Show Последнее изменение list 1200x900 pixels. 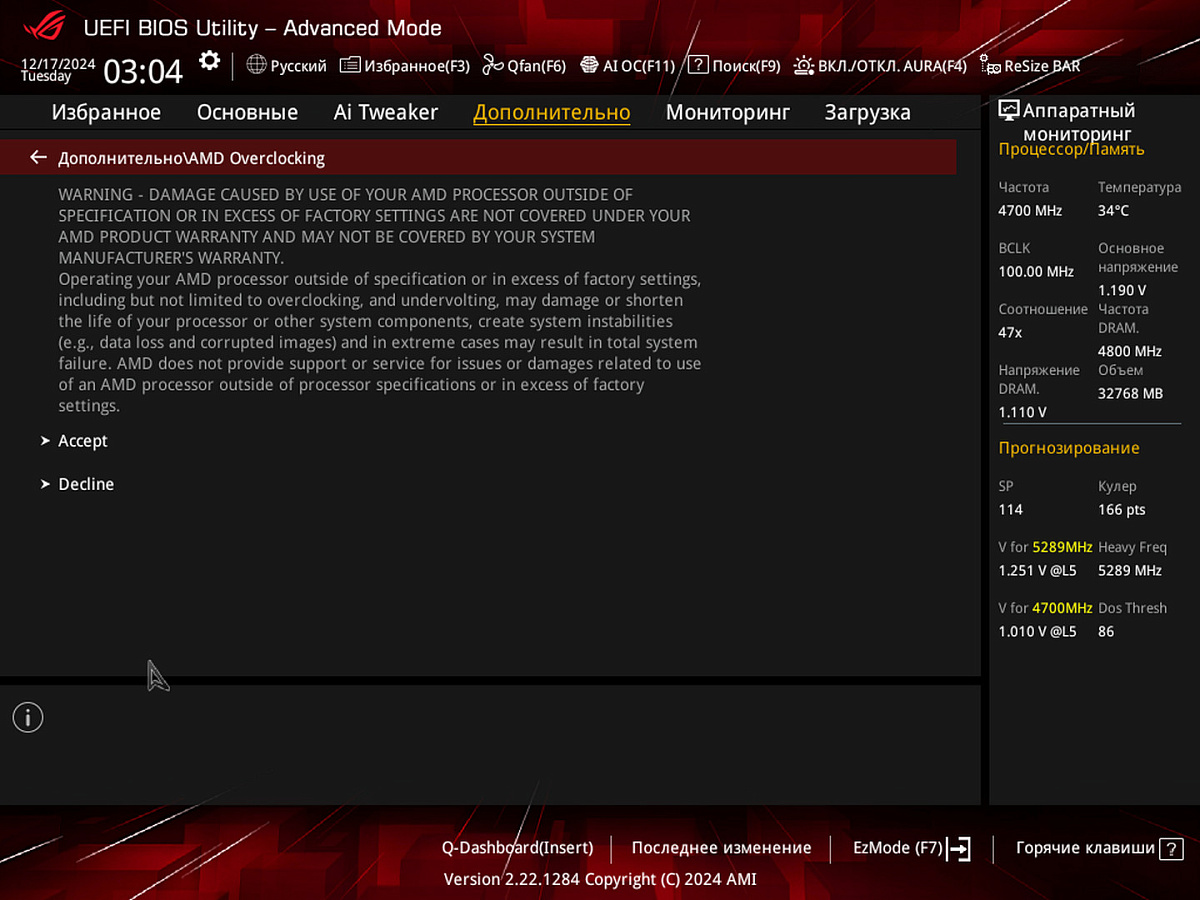pos(721,848)
